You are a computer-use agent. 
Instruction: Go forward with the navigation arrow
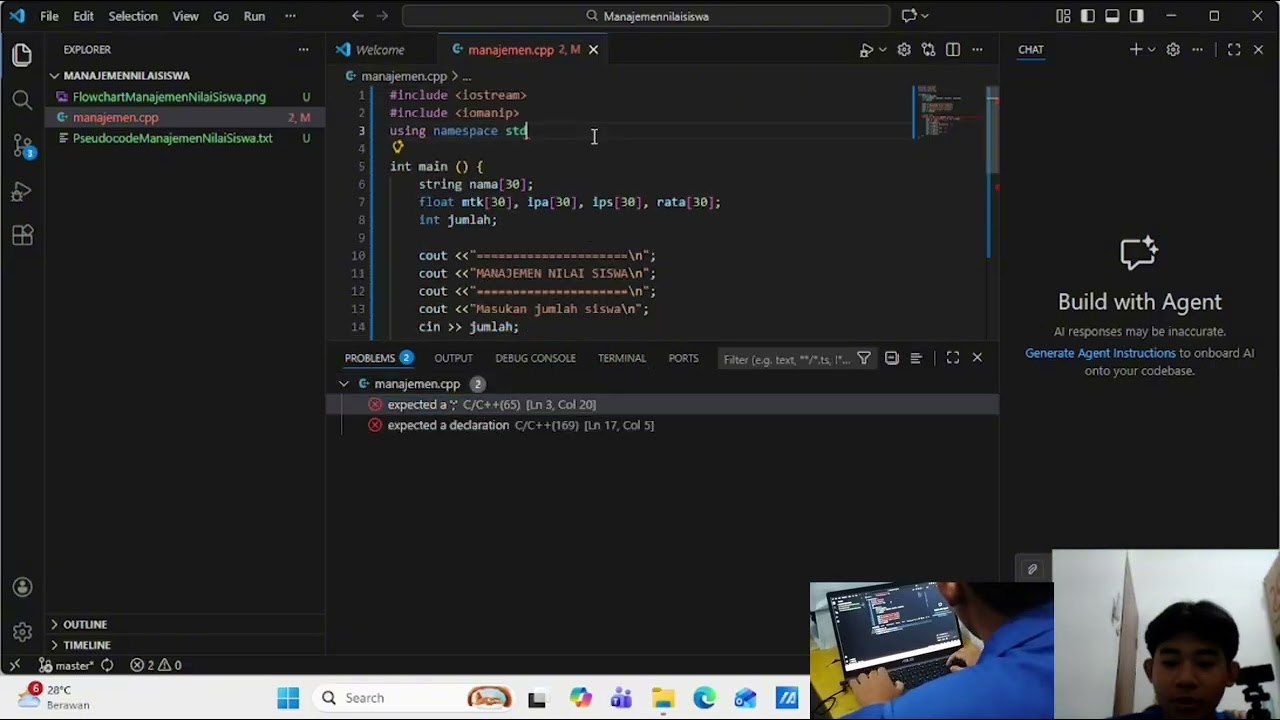[383, 16]
